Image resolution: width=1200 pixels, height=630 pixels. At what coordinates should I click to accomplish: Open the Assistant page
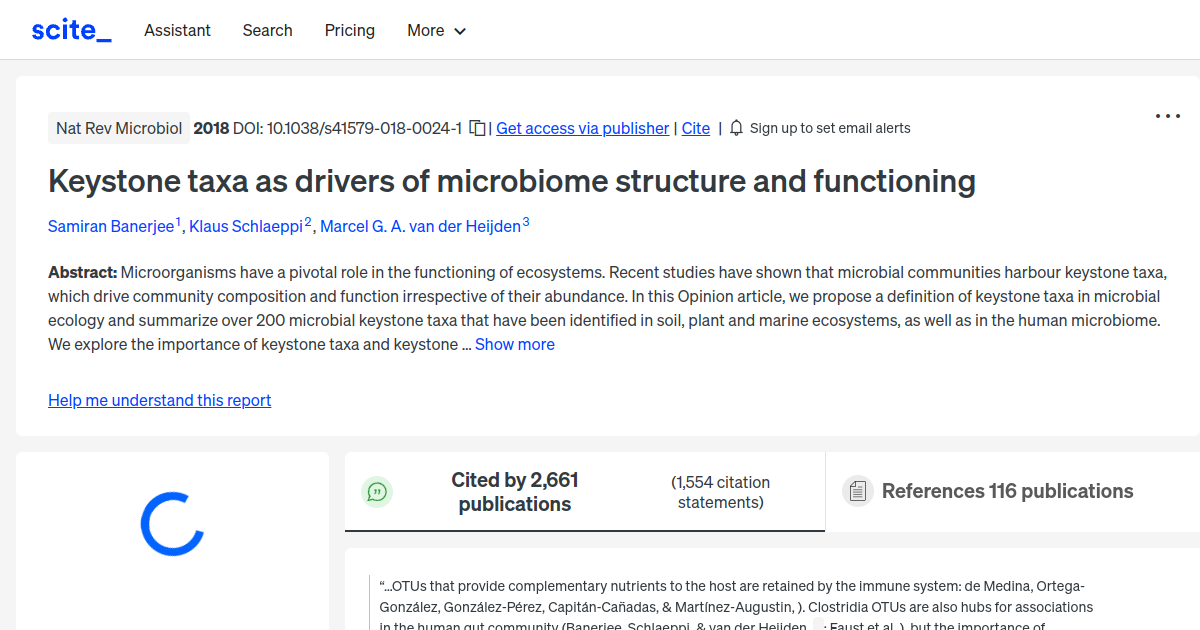(x=177, y=31)
